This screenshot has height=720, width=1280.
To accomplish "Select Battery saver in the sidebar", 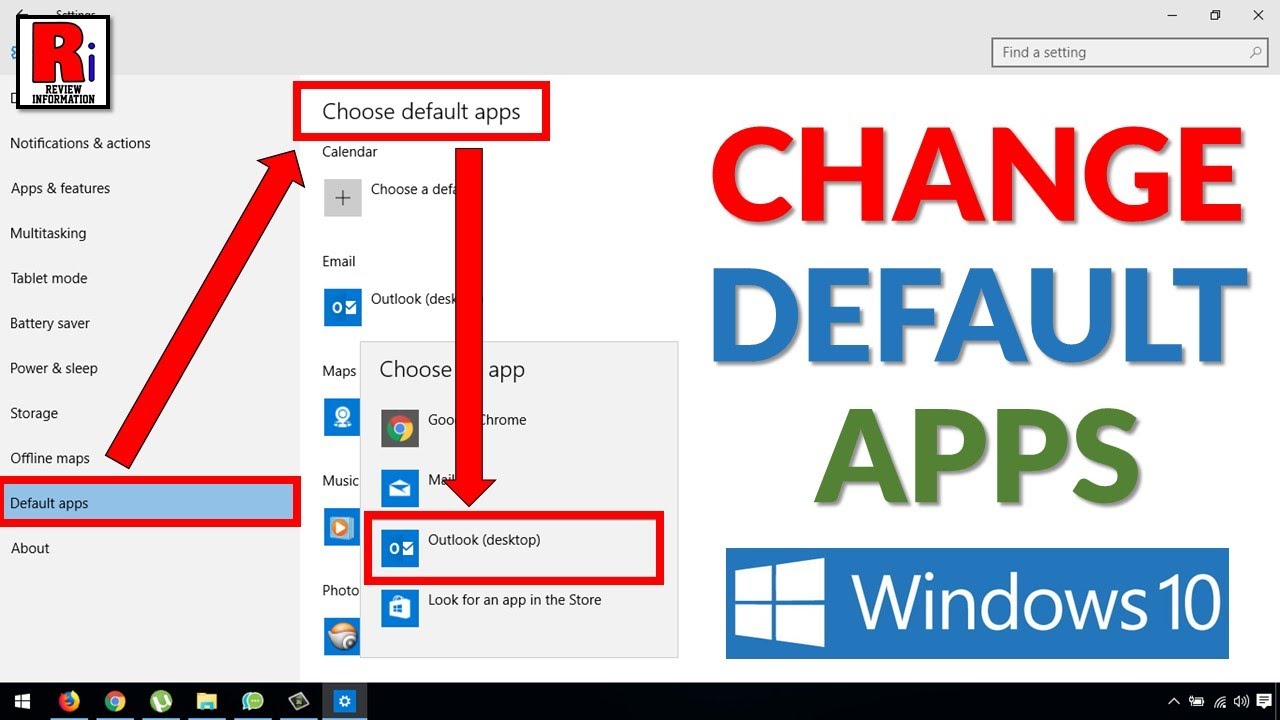I will click(x=50, y=323).
